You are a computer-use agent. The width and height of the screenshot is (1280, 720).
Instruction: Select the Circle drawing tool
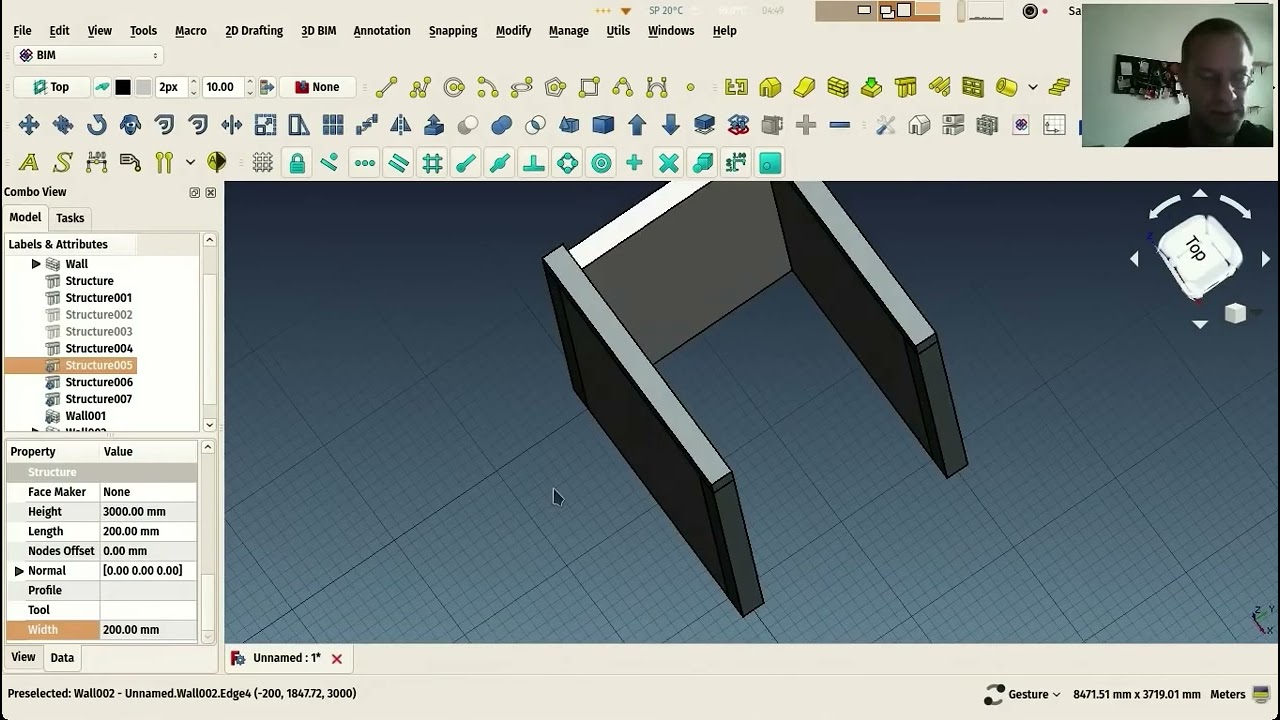tap(454, 87)
